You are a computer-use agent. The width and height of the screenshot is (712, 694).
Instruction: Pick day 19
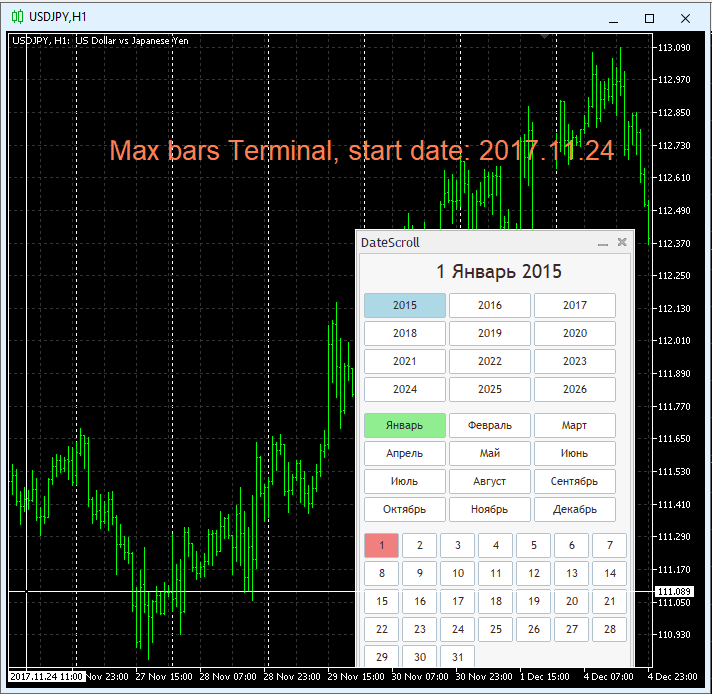tap(534, 602)
